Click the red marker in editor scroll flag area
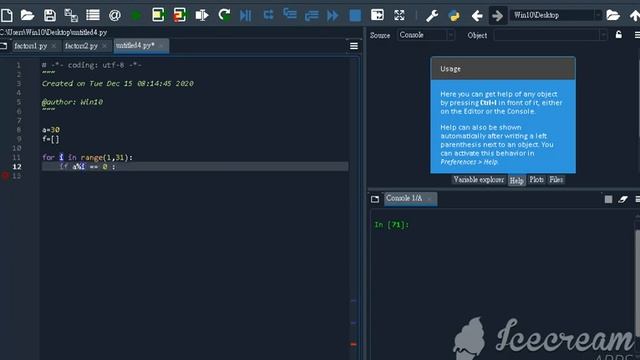 (x=353, y=344)
